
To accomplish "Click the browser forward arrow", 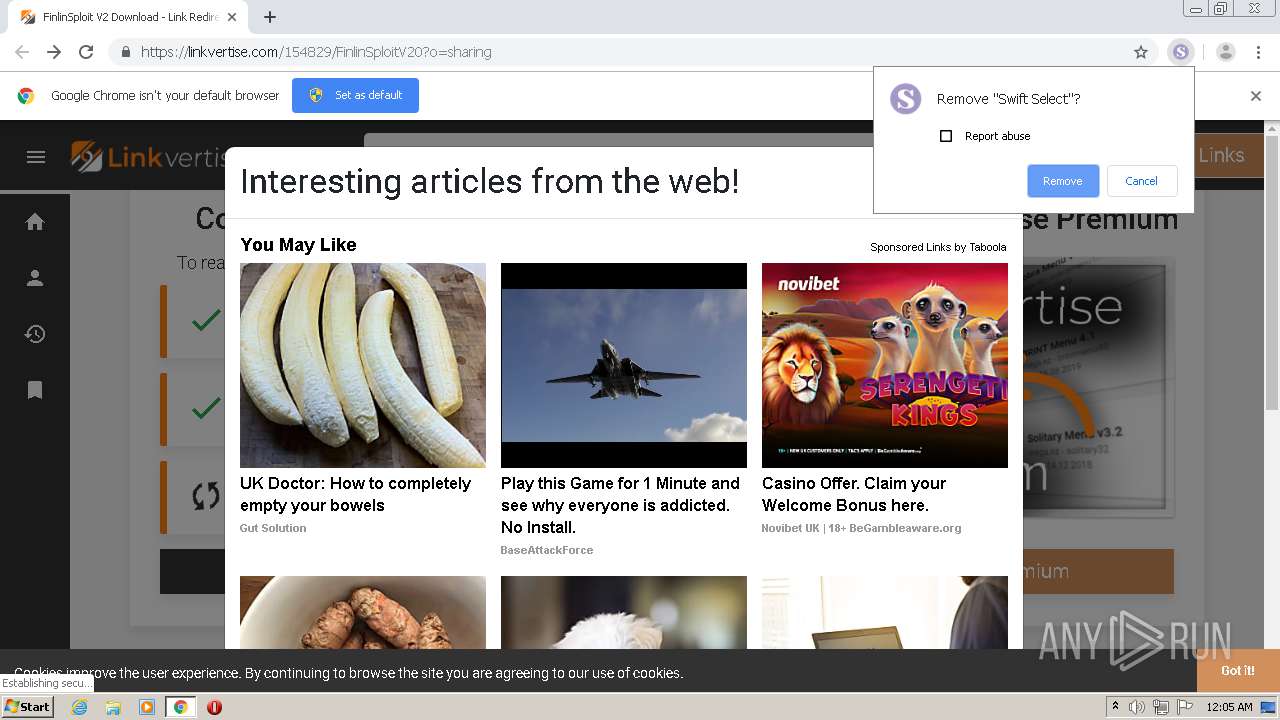I will [54, 52].
